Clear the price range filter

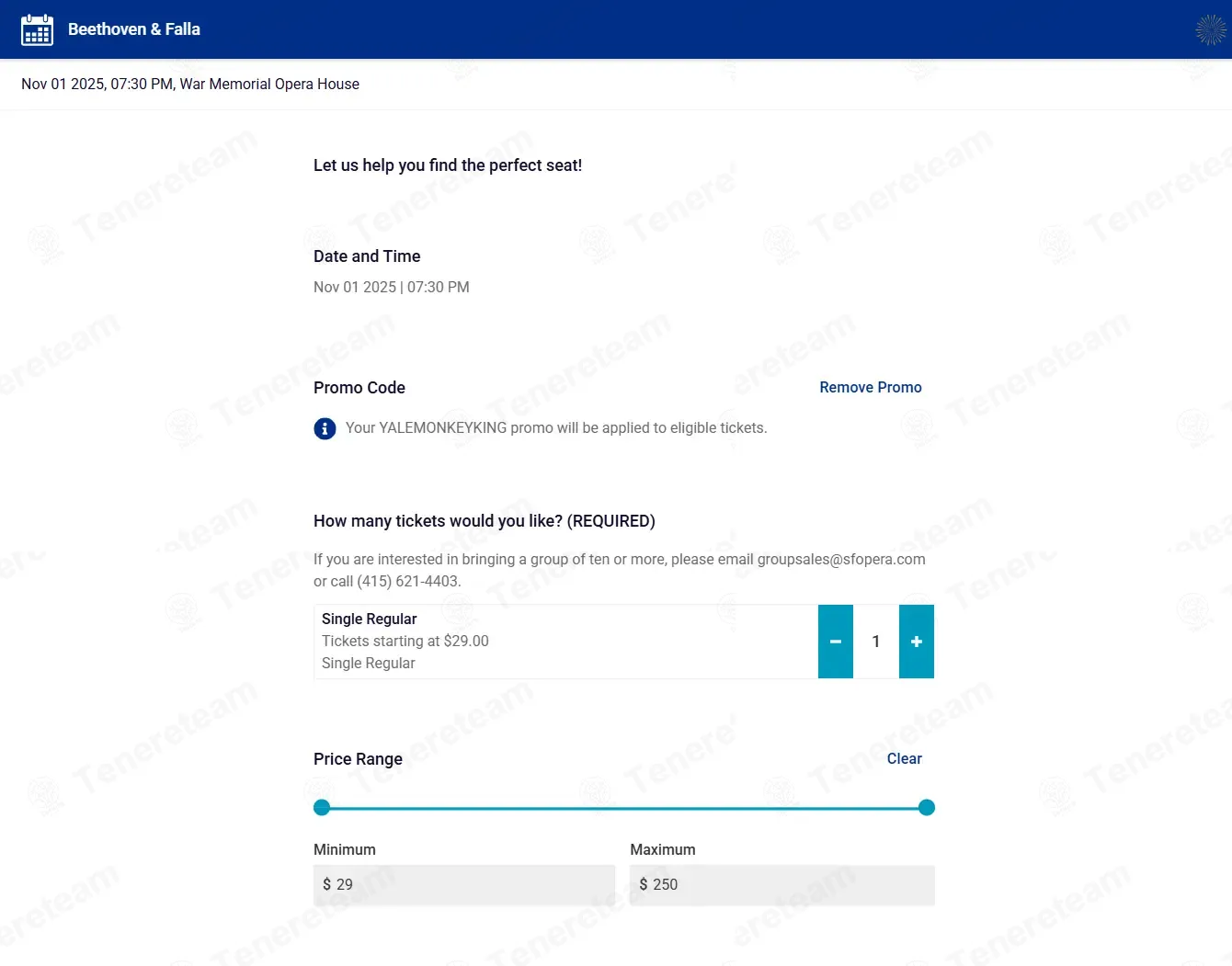click(904, 759)
